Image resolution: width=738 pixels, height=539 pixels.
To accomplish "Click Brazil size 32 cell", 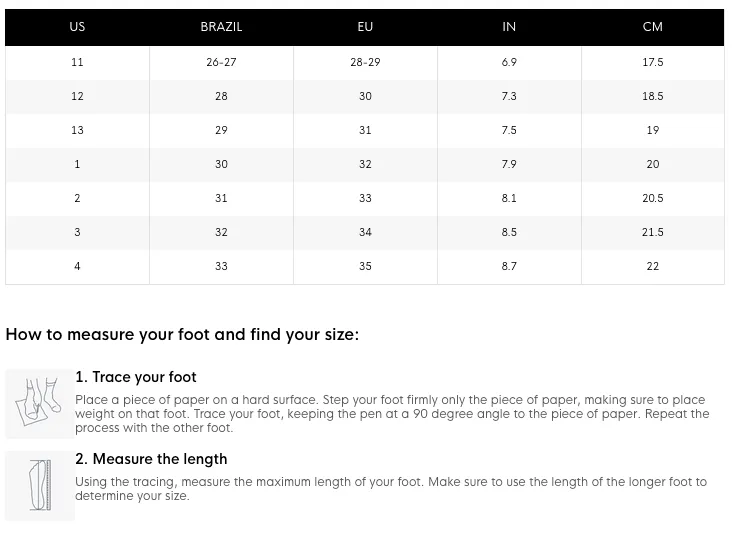I will (x=221, y=232).
